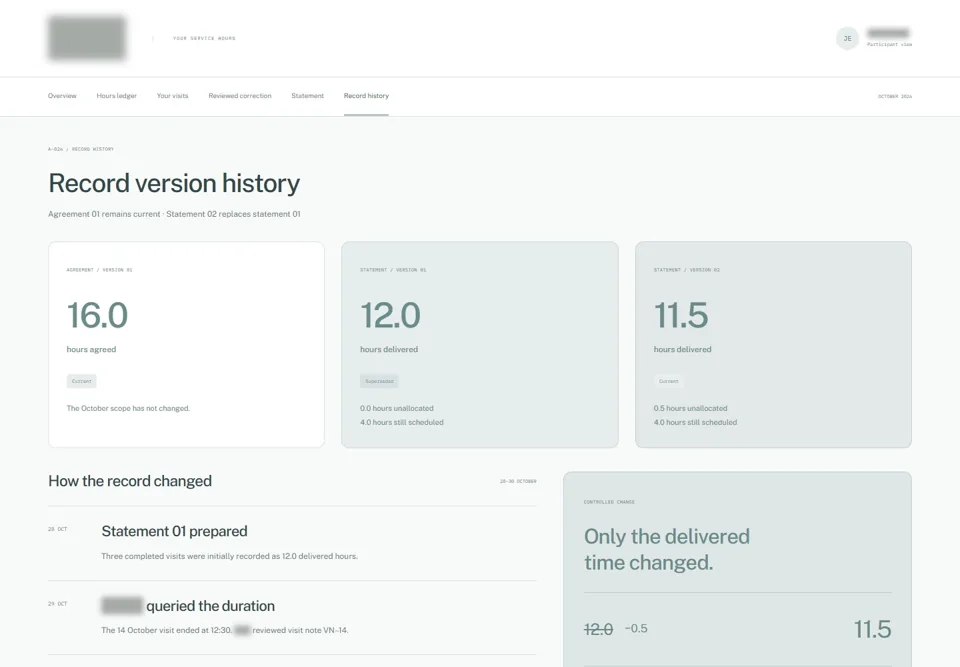The width and height of the screenshot is (960, 667).
Task: Click the Controlled change panel
Action: 737,570
